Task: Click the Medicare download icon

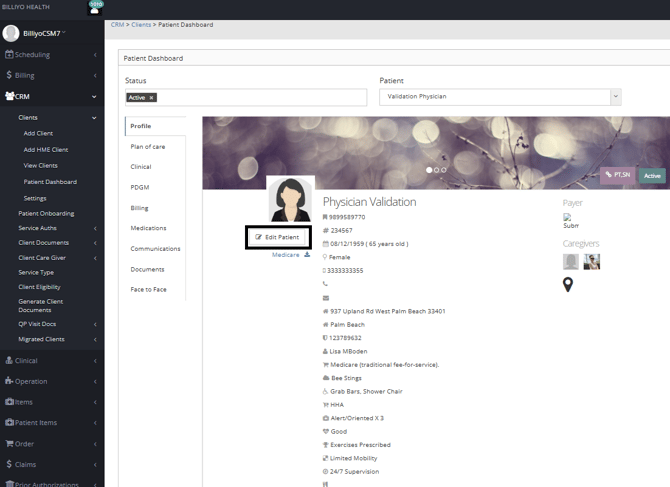Action: (x=308, y=255)
